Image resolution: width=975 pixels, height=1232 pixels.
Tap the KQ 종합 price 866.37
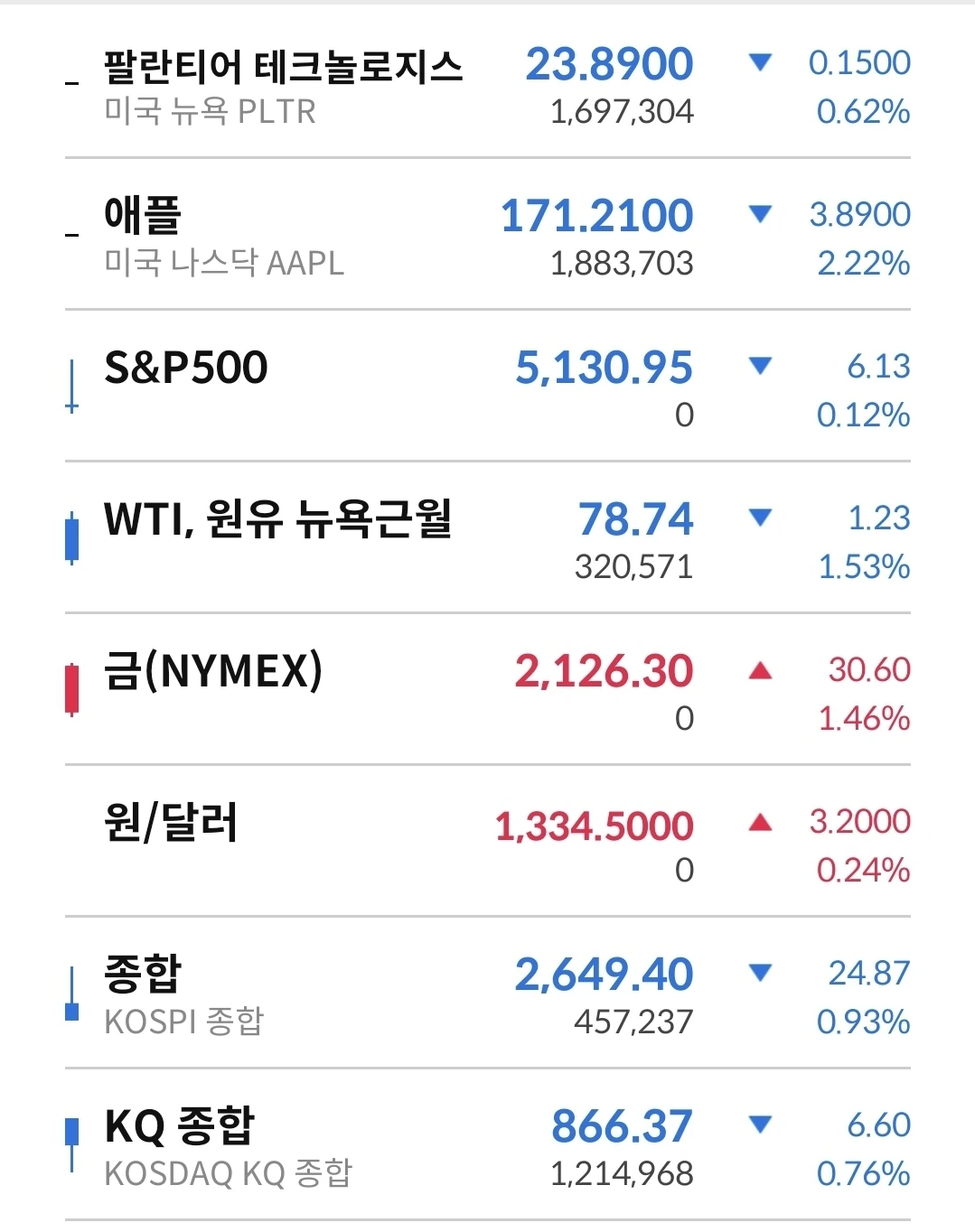623,1125
